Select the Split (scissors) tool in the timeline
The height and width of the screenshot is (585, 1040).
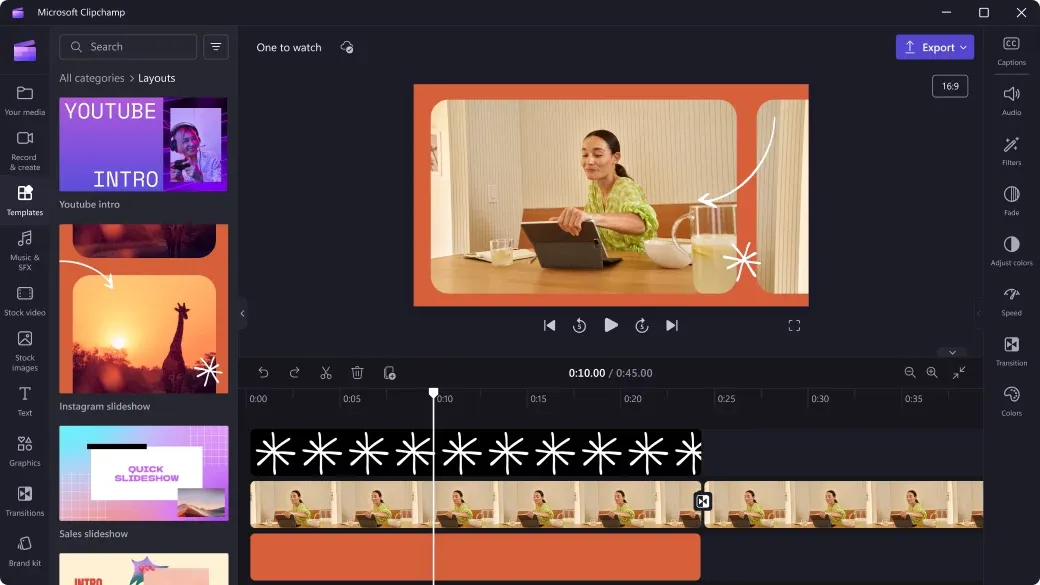325,372
